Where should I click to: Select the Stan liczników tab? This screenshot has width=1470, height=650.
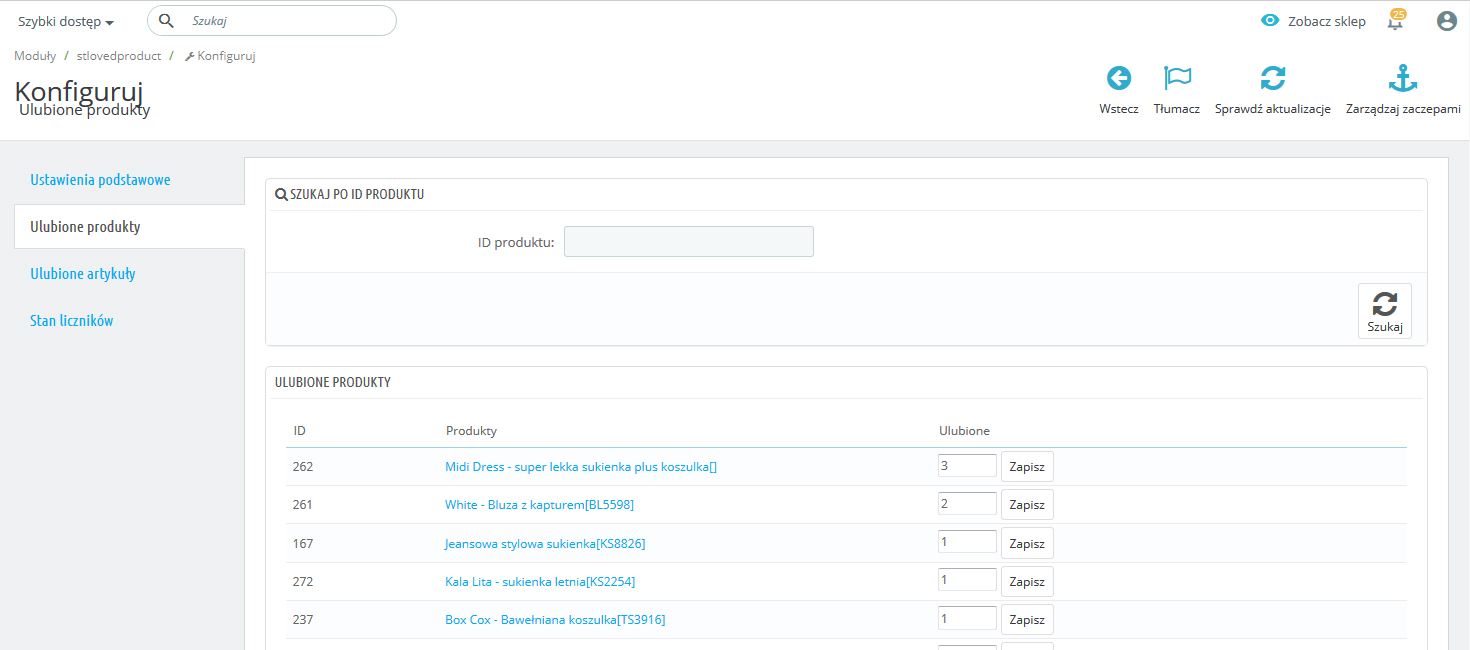click(x=72, y=321)
